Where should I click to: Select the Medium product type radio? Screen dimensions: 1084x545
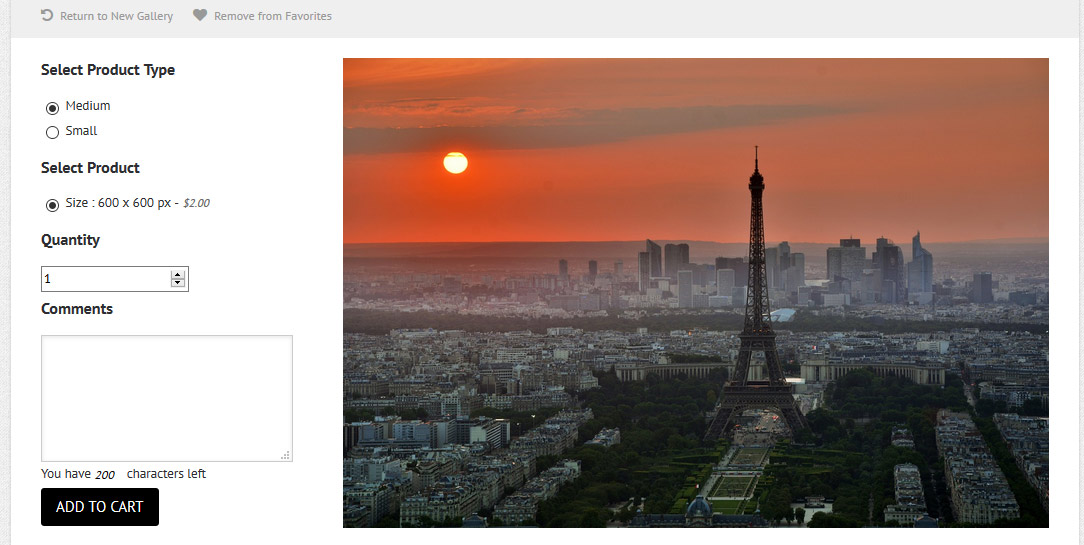coord(53,108)
